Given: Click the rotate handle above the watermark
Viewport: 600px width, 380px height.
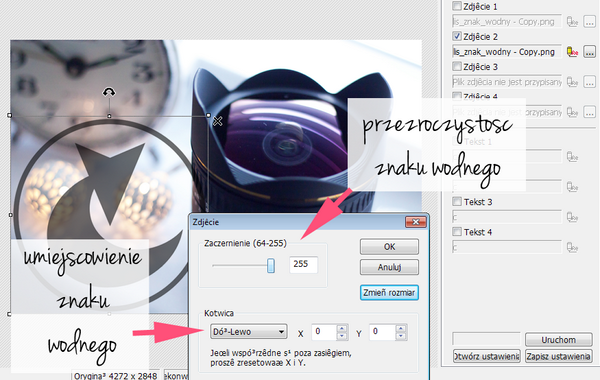Looking at the screenshot, I should [x=109, y=92].
